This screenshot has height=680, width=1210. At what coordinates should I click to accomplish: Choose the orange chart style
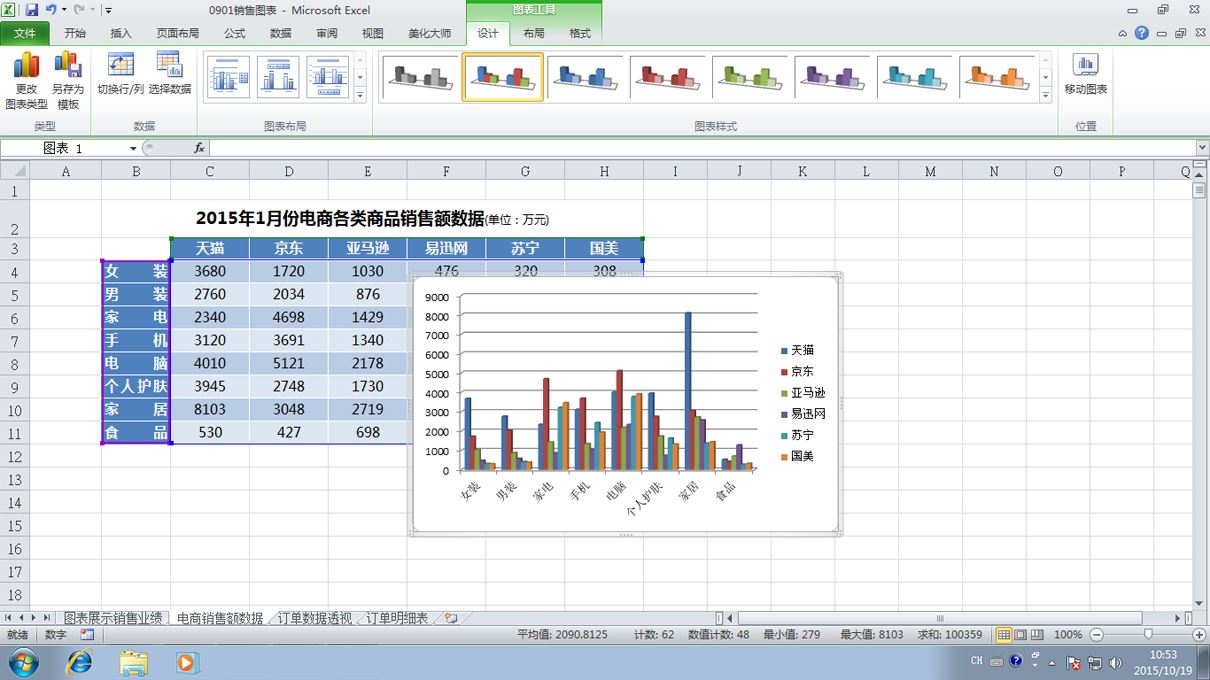tap(999, 77)
